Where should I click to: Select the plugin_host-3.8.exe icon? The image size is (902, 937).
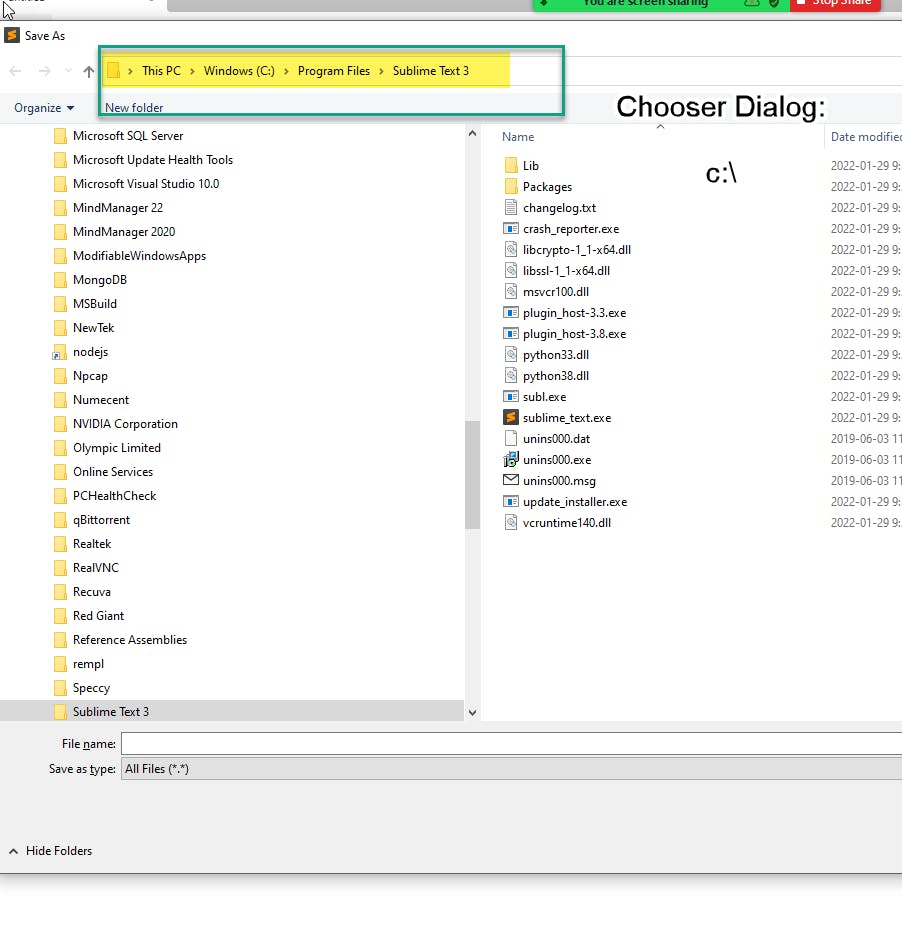(x=511, y=333)
